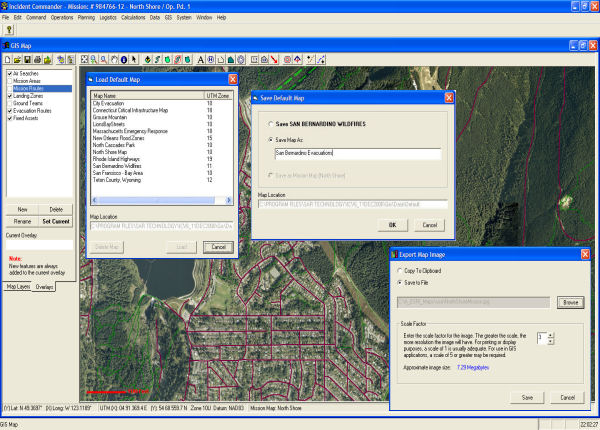Open the File menu
The width and height of the screenshot is (600, 430).
point(5,18)
